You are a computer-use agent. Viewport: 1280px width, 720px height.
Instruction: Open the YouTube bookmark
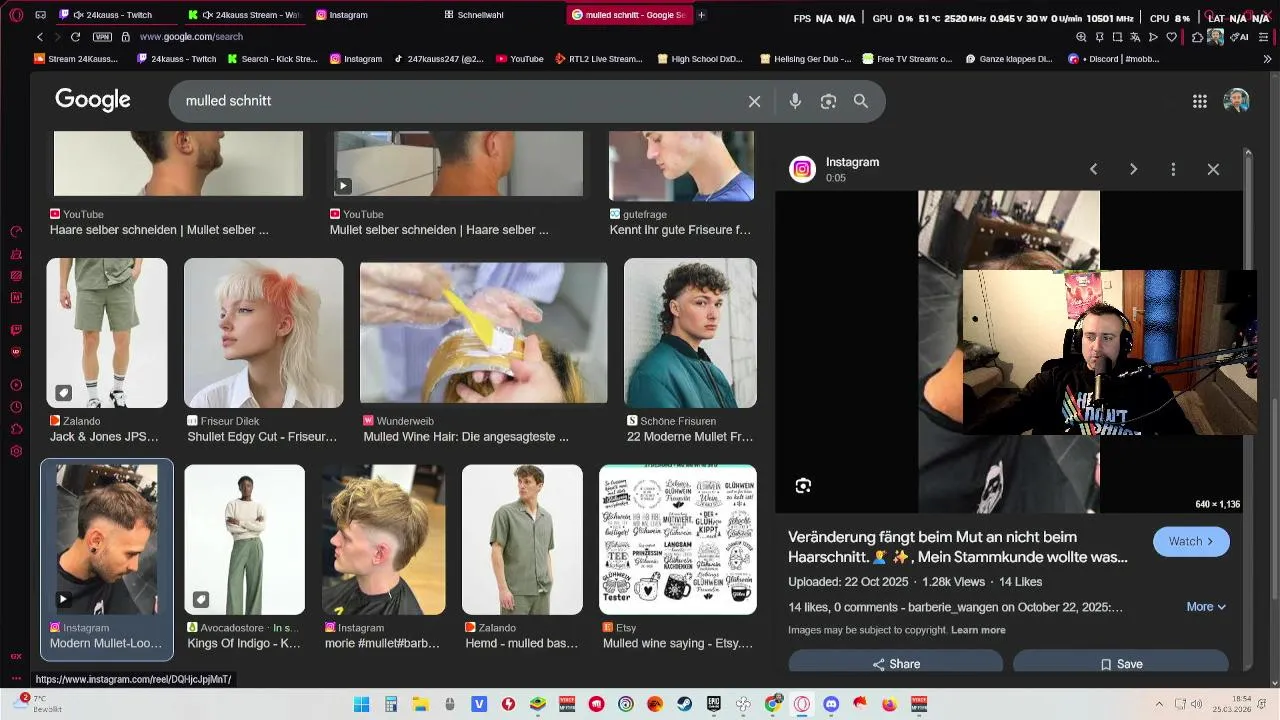pyautogui.click(x=520, y=59)
